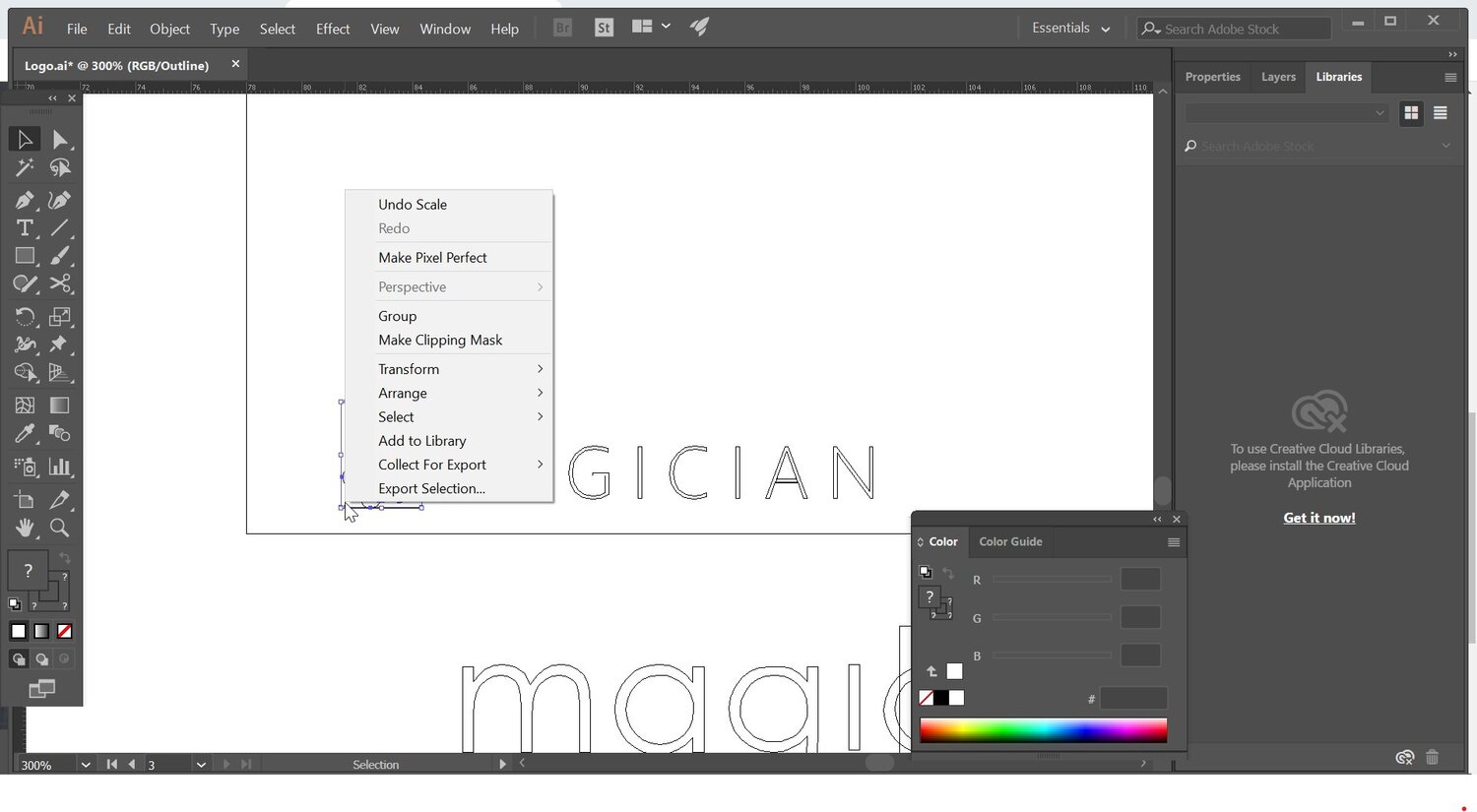
Task: Choose the Scissors tool
Action: click(x=60, y=283)
